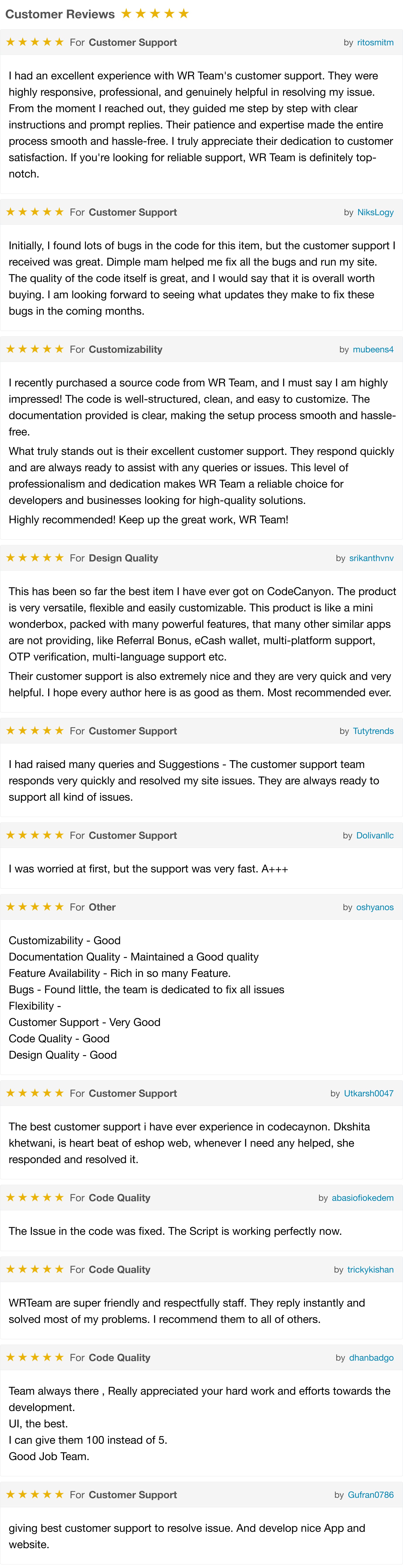Open the Tutytrends reviewer link
Image resolution: width=403 pixels, height=1568 pixels.
(373, 731)
